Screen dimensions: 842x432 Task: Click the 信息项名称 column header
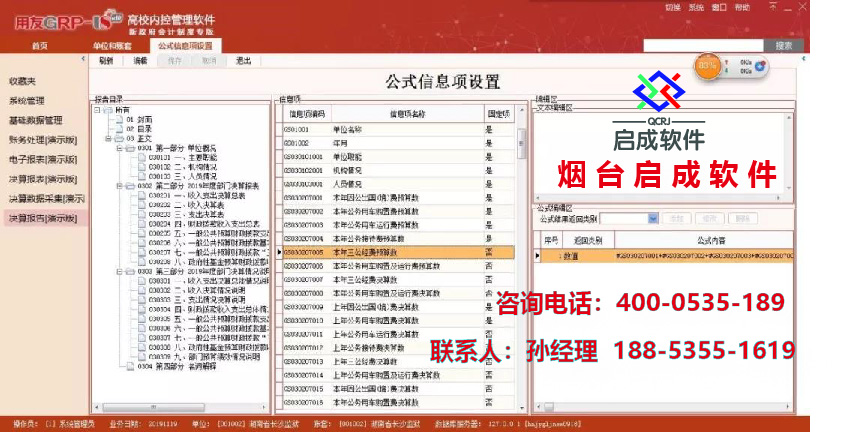408,114
